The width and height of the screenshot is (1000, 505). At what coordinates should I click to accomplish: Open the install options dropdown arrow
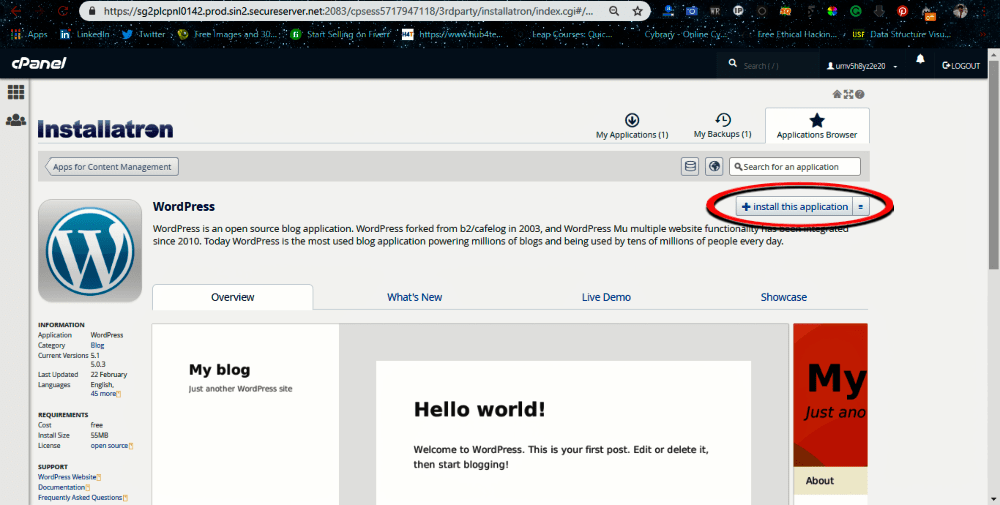[860, 207]
